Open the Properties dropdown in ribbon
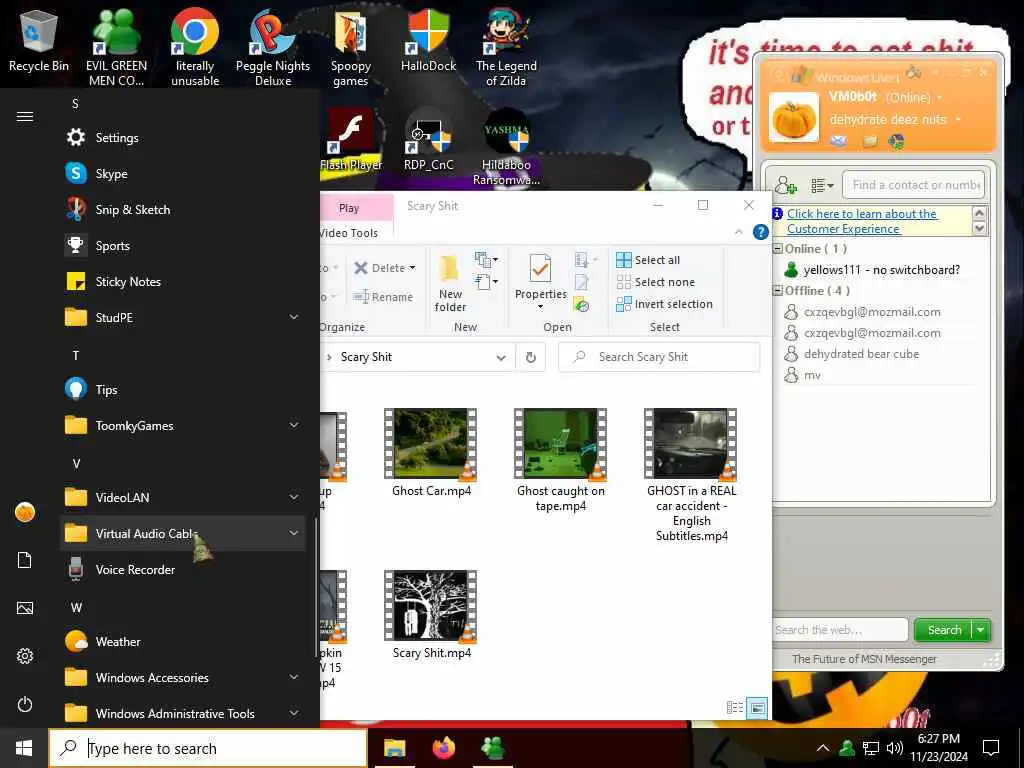The image size is (1024, 768). click(540, 306)
